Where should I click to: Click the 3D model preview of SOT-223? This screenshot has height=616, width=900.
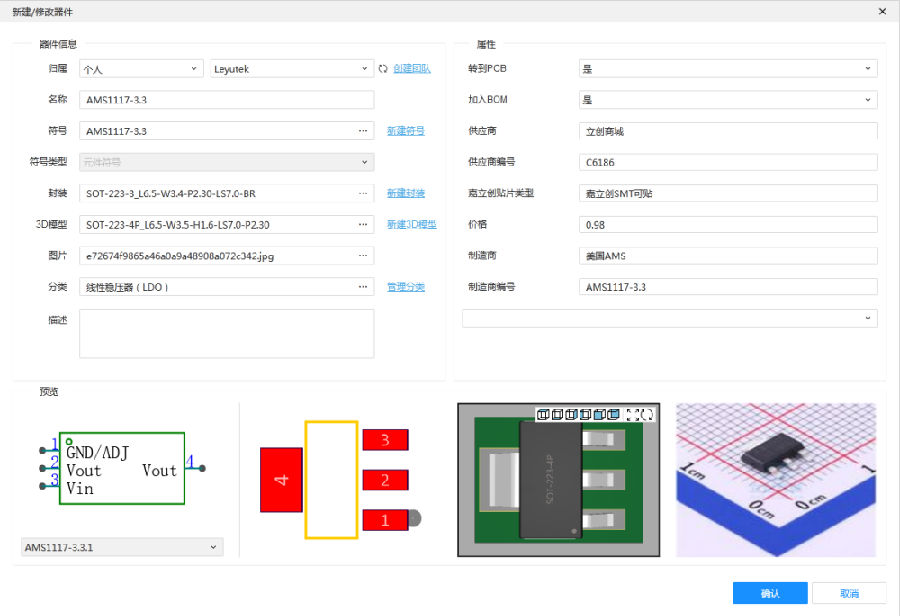click(558, 480)
